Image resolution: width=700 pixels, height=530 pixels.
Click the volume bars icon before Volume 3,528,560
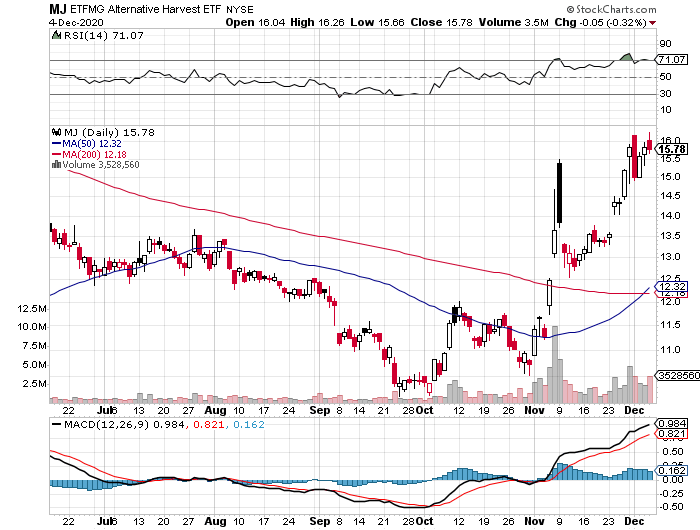[56, 164]
